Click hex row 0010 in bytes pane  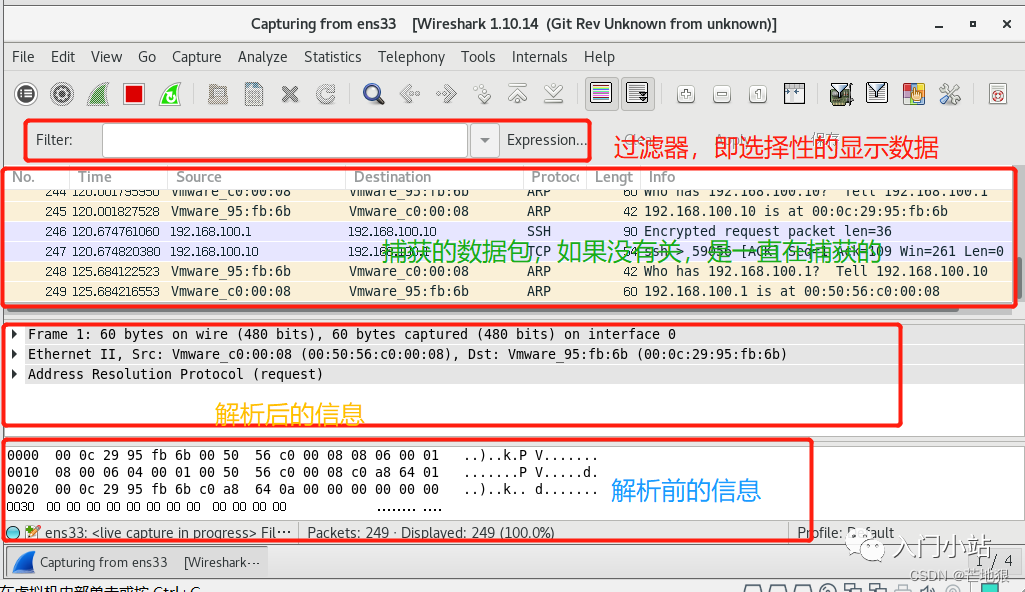(x=302, y=472)
